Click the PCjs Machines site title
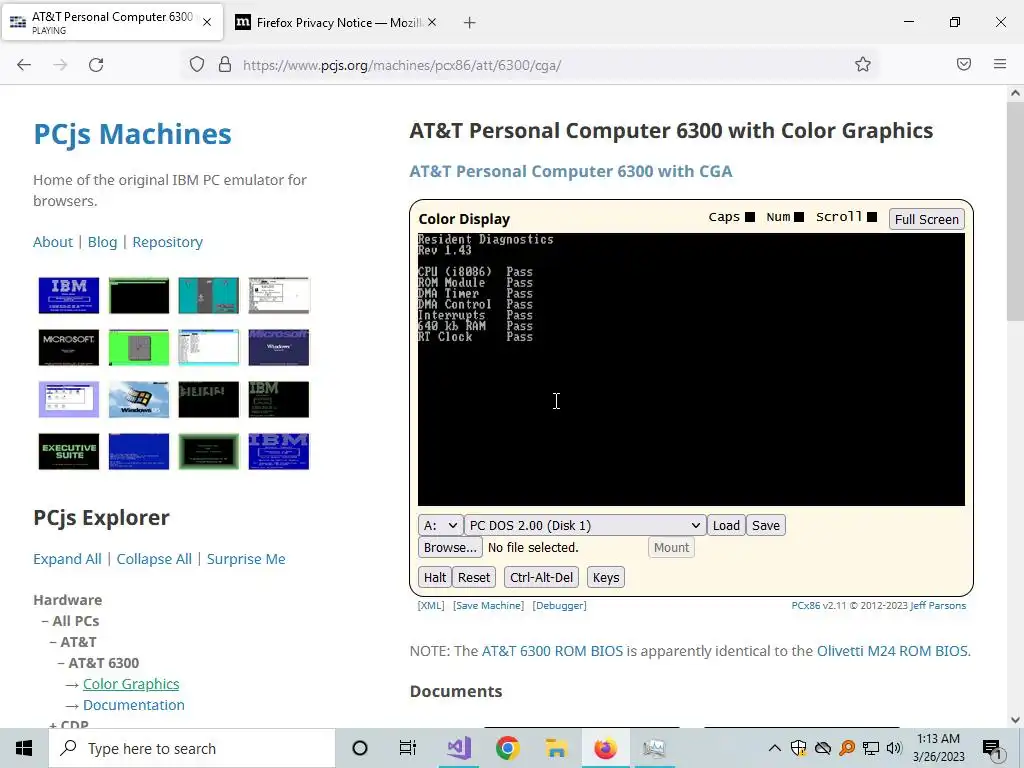The width and height of the screenshot is (1024, 768). 133,134
